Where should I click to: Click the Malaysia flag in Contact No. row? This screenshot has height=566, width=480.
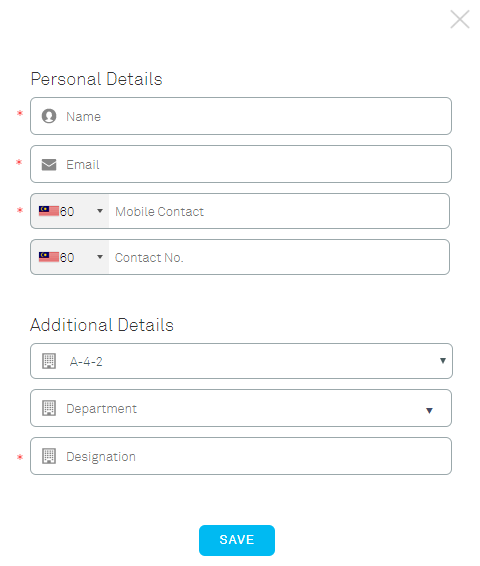pos(49,257)
